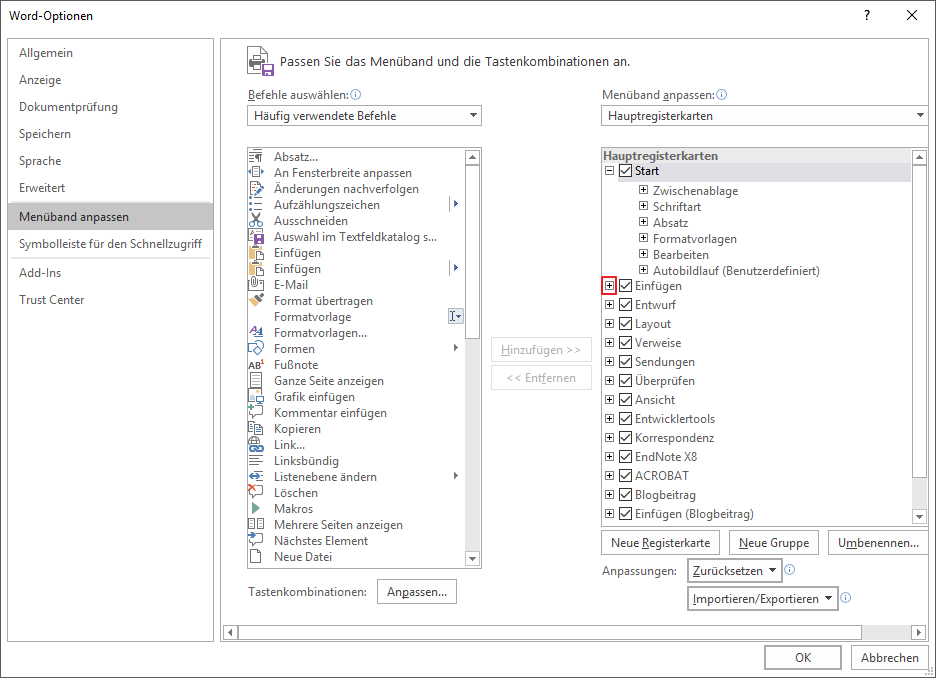The height and width of the screenshot is (678, 936).
Task: Click the scissors icon next to Ausschneiden
Action: coord(255,221)
